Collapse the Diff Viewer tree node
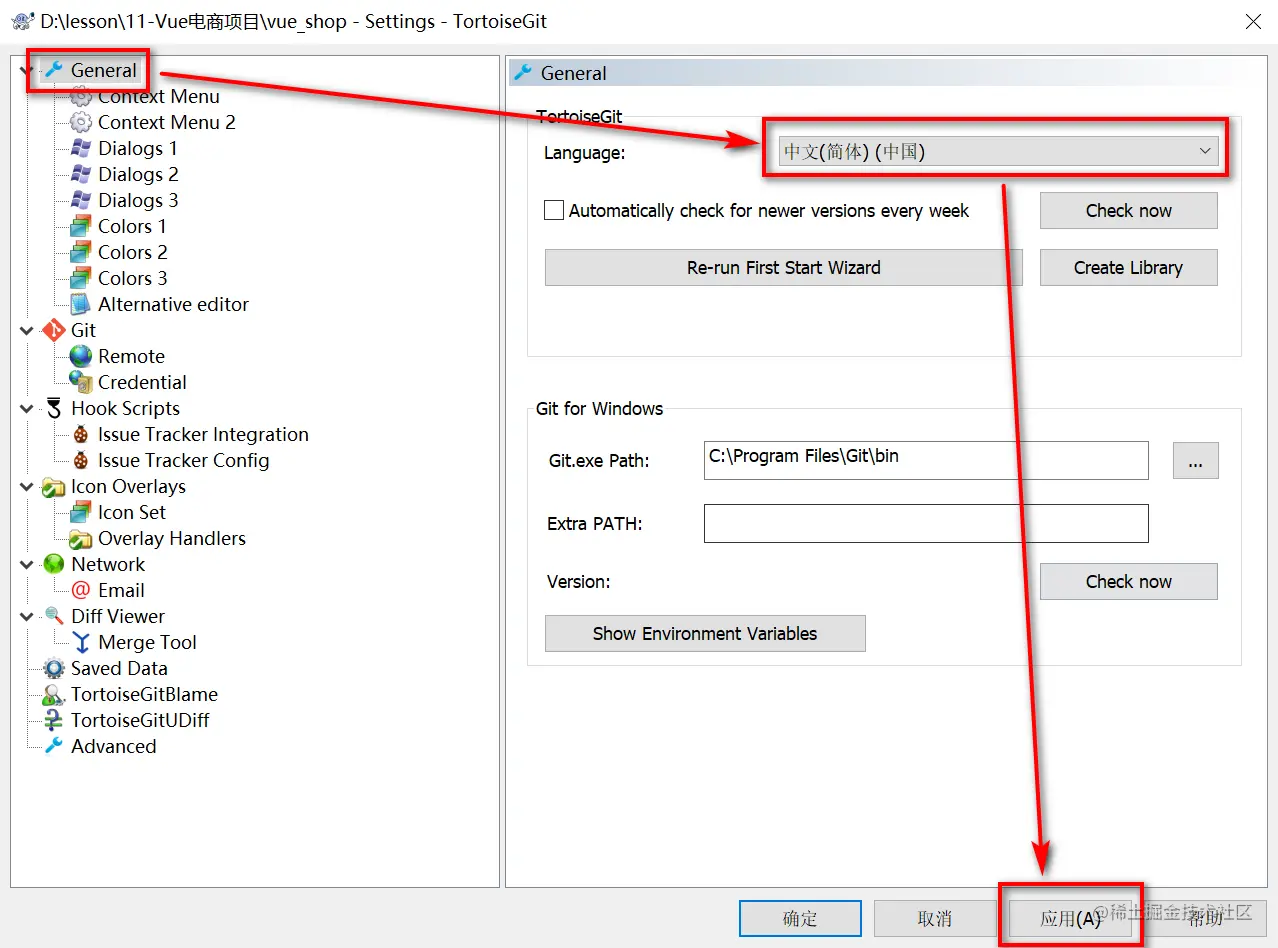 (27, 616)
